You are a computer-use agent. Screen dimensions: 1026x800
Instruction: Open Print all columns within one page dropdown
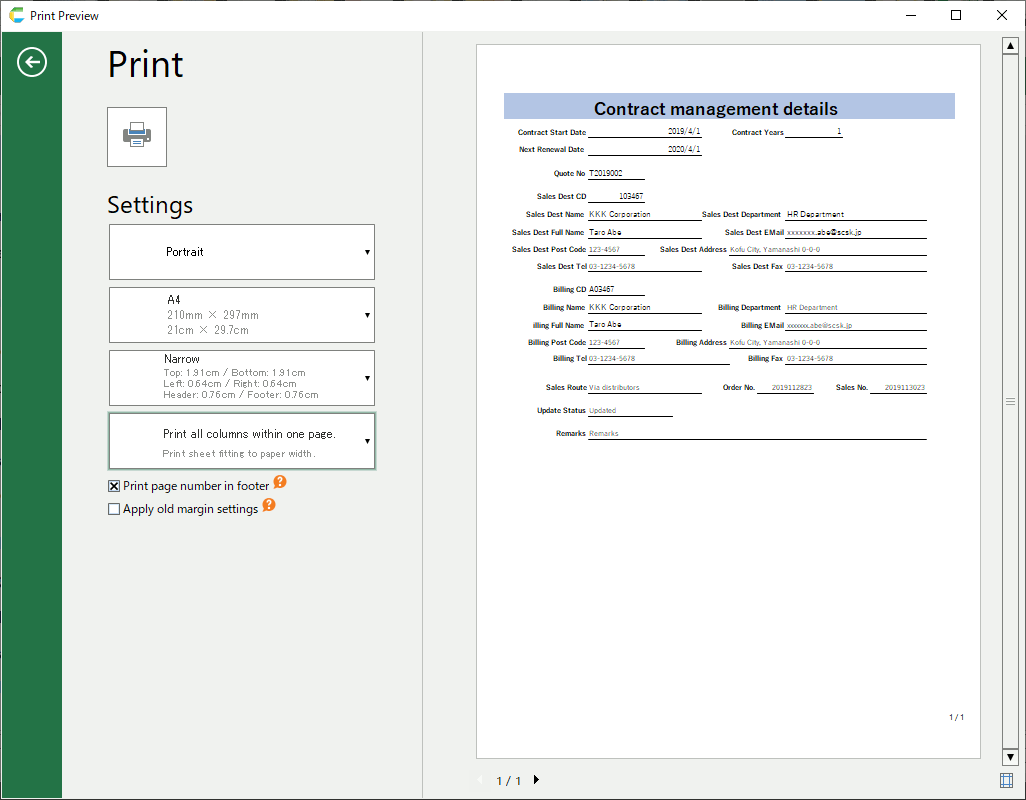[x=241, y=441]
